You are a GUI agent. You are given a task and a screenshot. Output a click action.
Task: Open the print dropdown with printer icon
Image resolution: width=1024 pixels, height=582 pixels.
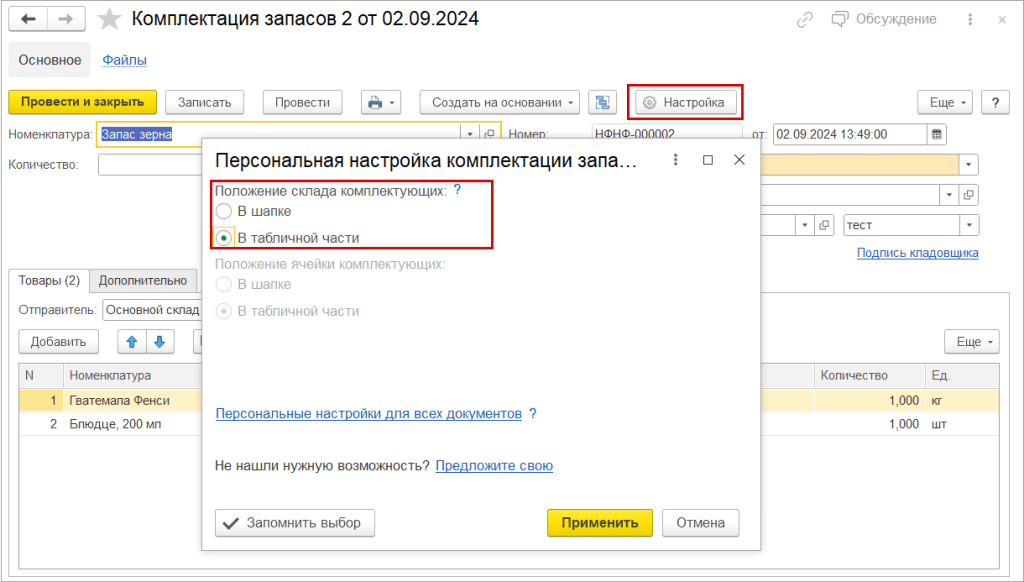point(380,102)
